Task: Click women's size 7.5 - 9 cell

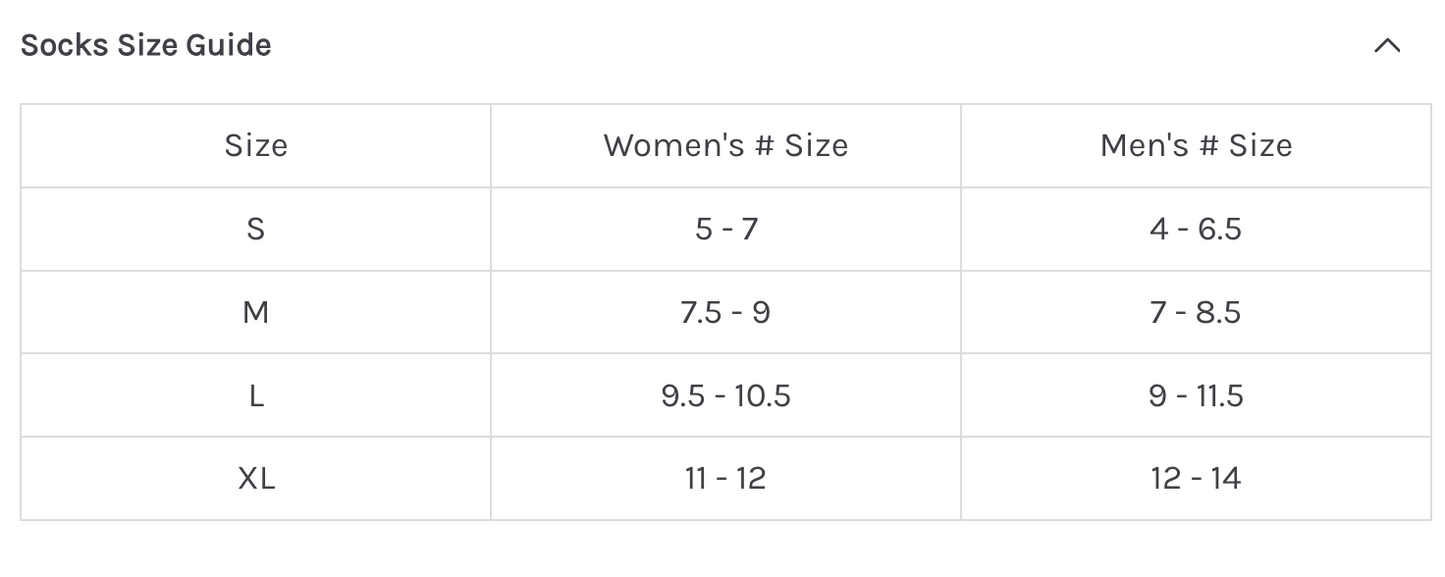Action: [x=726, y=313]
